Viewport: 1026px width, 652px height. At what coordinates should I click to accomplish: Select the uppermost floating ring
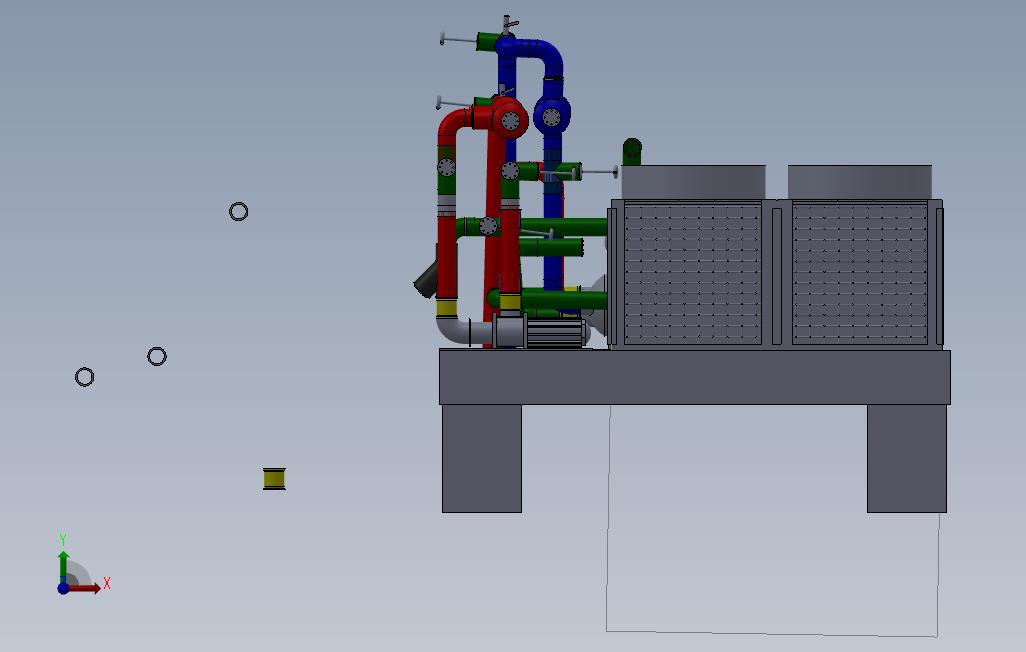click(x=239, y=211)
